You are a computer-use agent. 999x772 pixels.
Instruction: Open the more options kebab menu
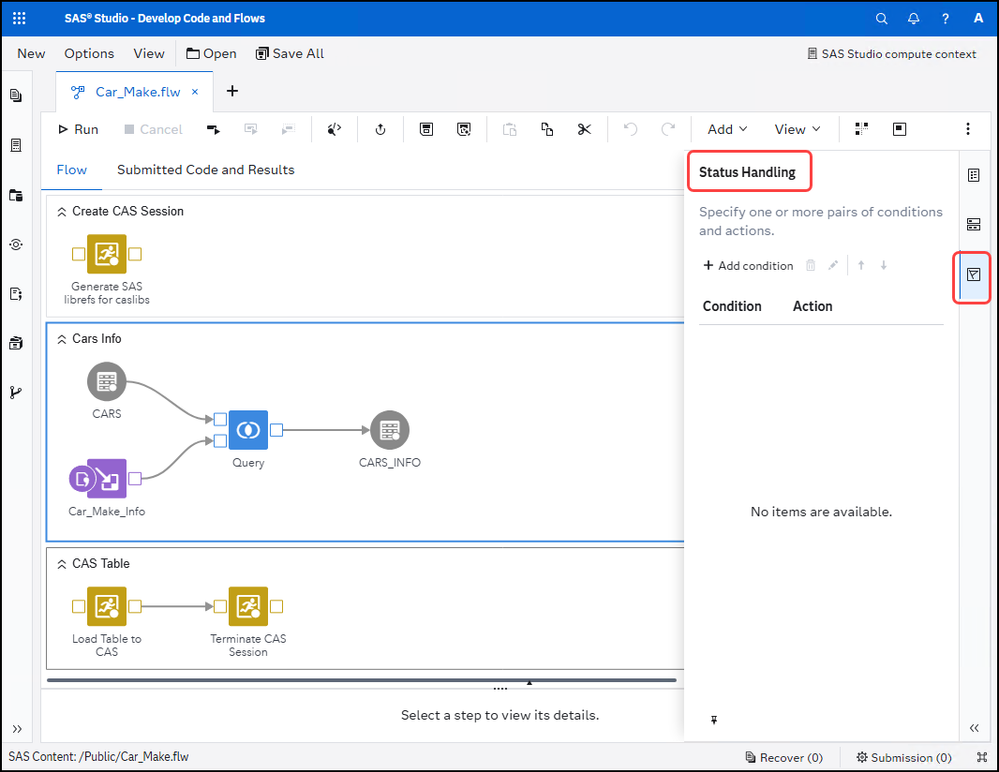[968, 129]
